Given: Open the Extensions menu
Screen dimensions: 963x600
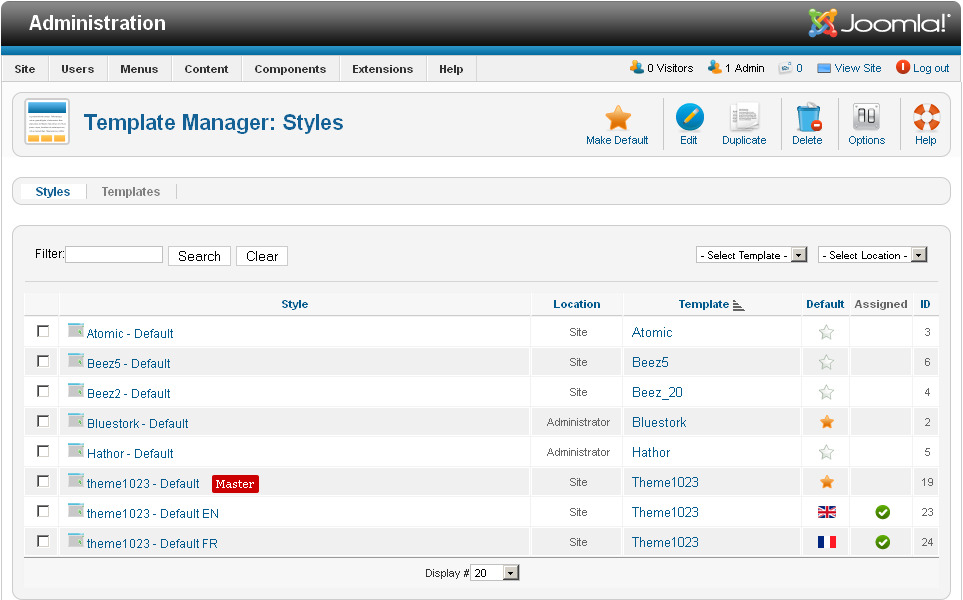Looking at the screenshot, I should coord(383,69).
